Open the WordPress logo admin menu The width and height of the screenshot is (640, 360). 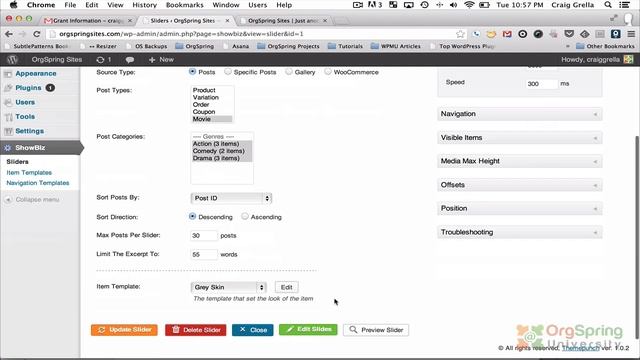pyautogui.click(x=12, y=60)
